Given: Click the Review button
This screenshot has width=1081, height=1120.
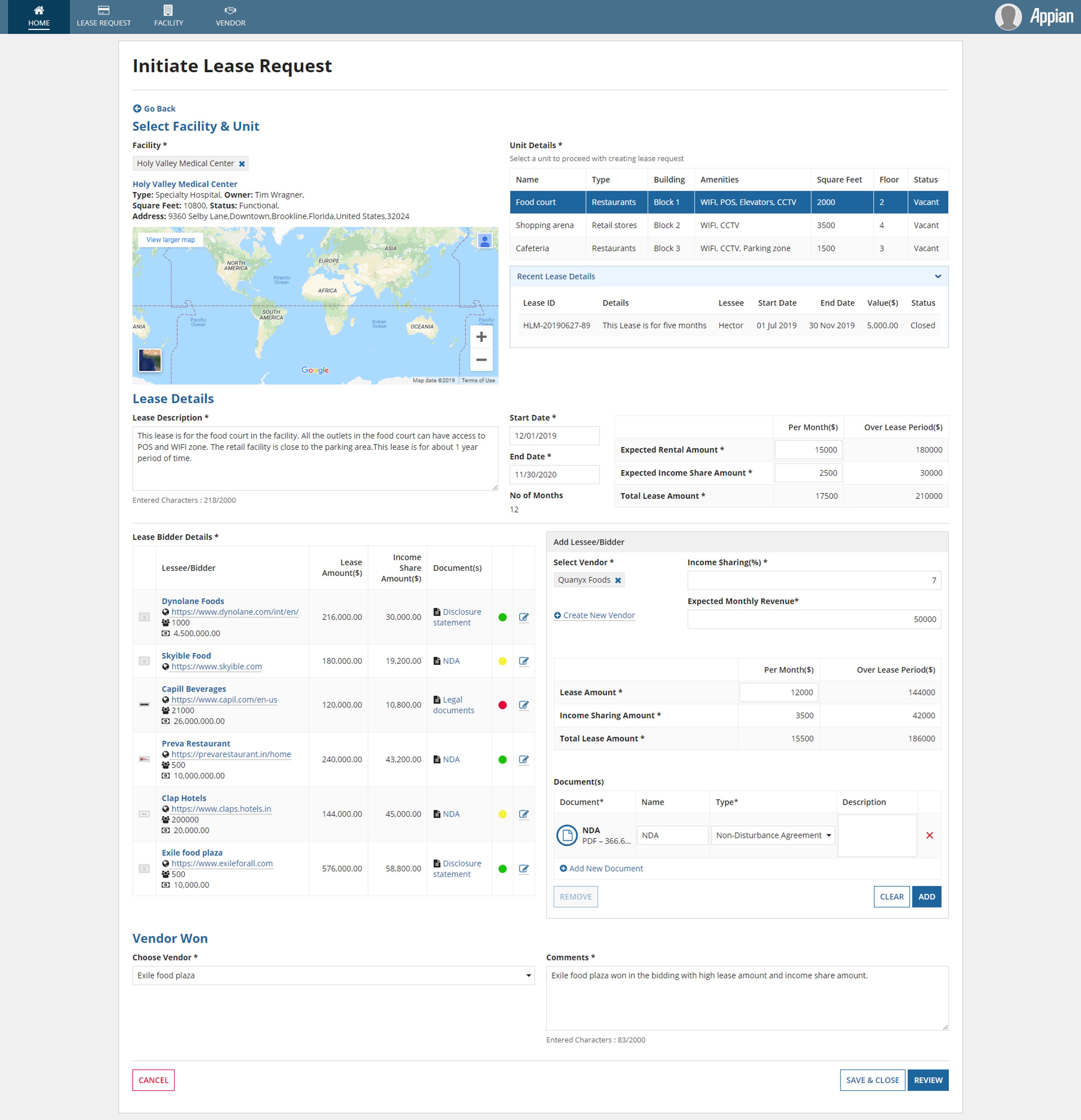Looking at the screenshot, I should (x=928, y=1081).
